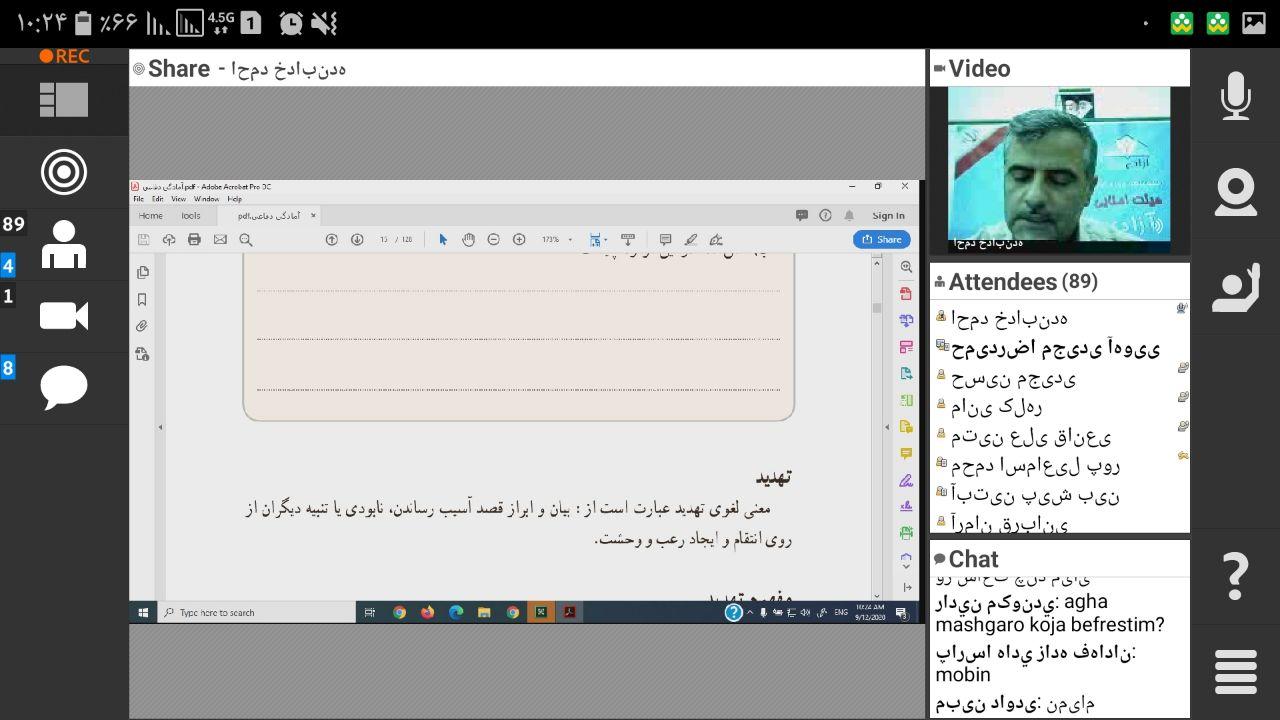The width and height of the screenshot is (1280, 720).
Task: Toggle the microphone on the right bar
Action: tap(1236, 96)
